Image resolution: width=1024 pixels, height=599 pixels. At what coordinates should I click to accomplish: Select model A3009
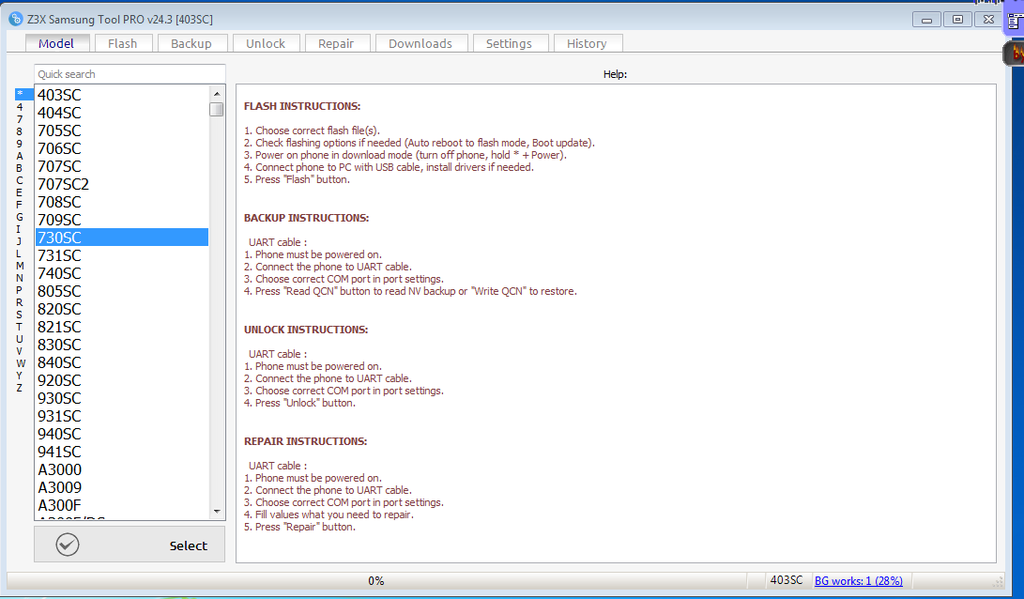coord(122,487)
